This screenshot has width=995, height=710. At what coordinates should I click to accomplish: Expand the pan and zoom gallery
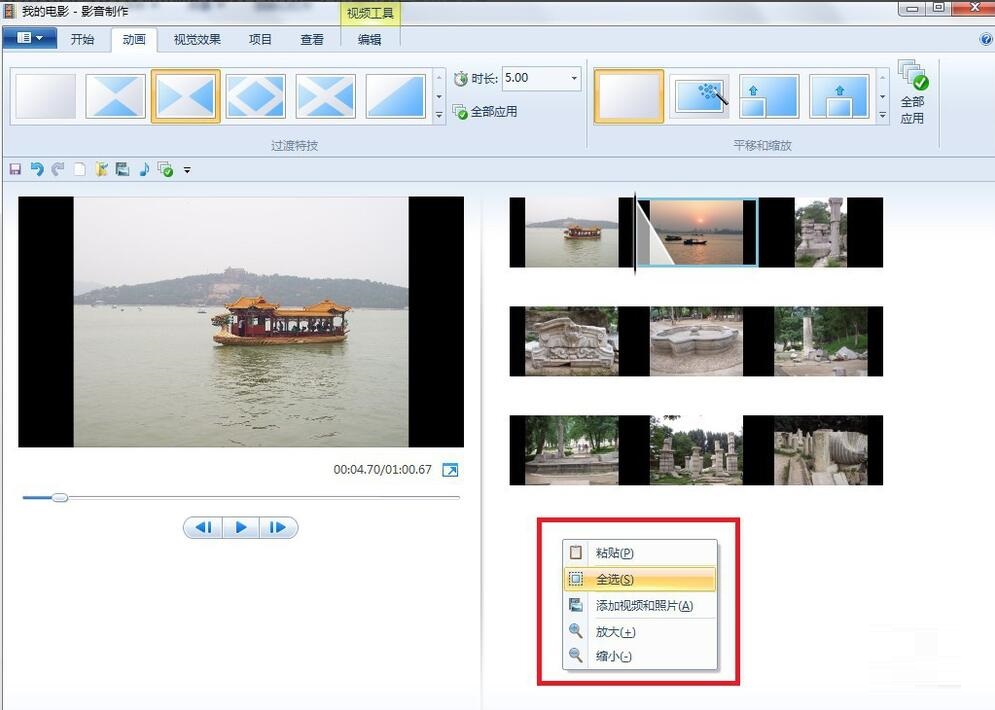(883, 115)
